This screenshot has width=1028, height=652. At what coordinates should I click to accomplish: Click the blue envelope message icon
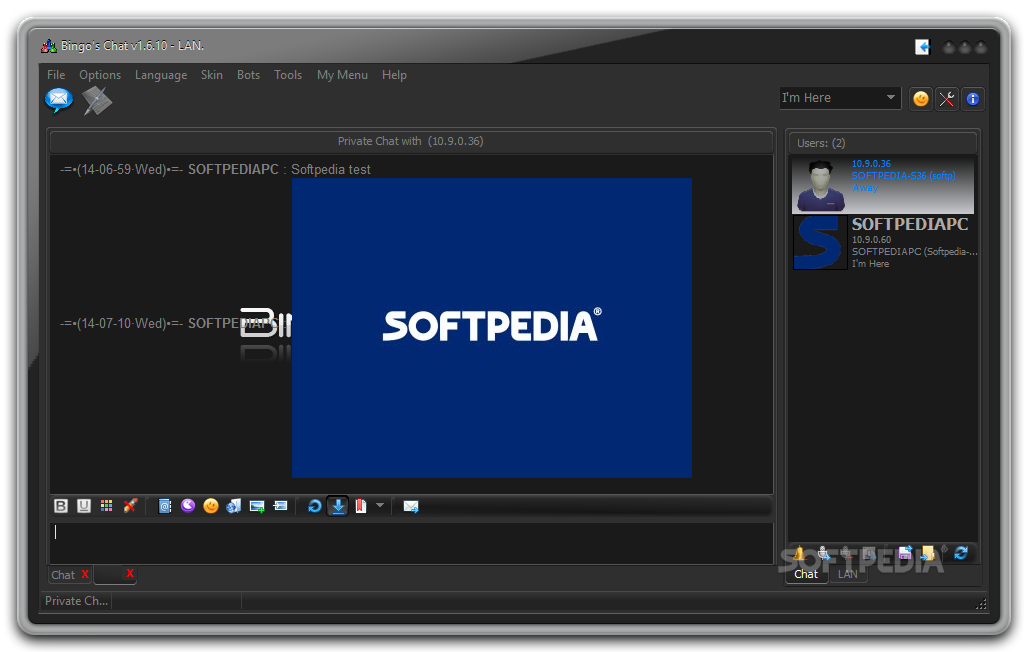(59, 100)
